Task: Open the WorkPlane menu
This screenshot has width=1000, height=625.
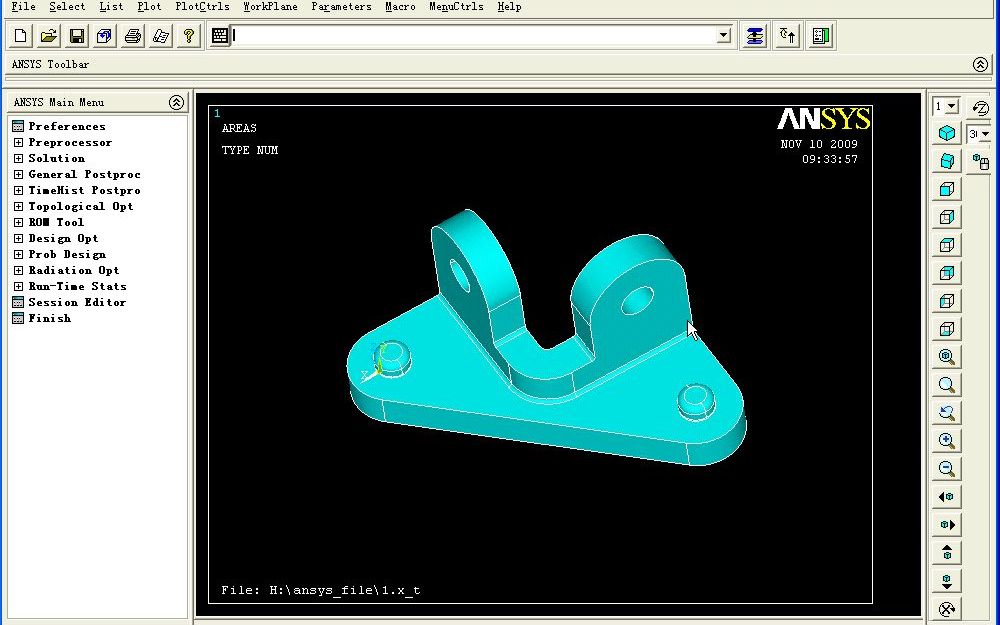Action: click(x=270, y=7)
